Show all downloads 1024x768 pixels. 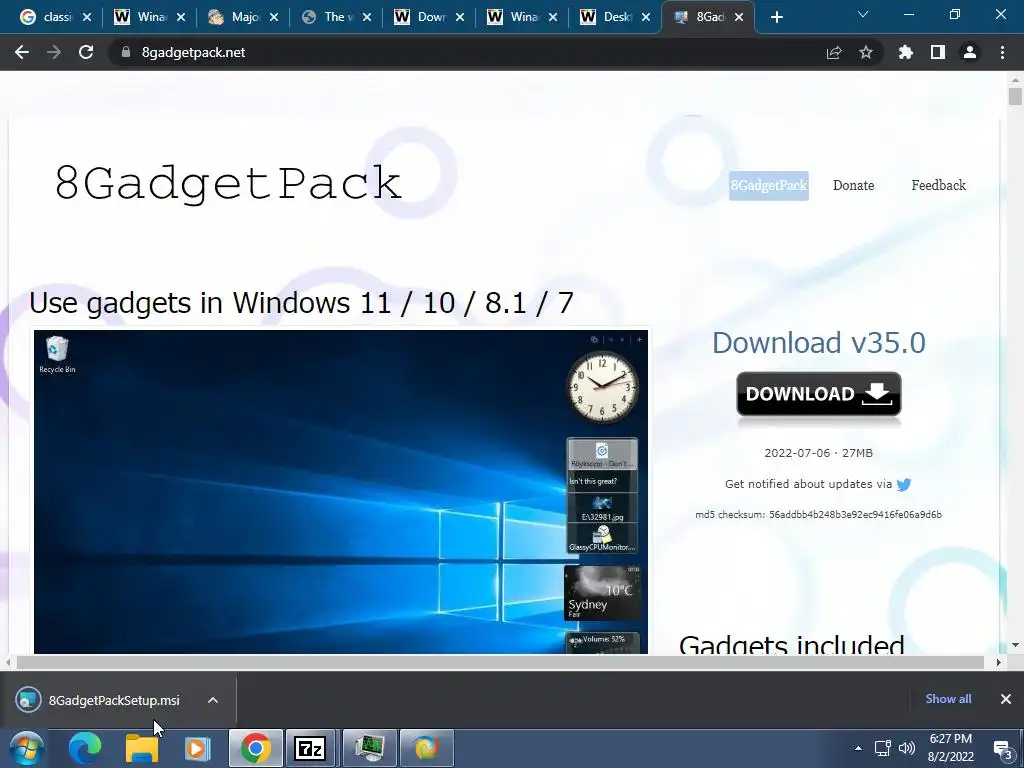(x=948, y=699)
